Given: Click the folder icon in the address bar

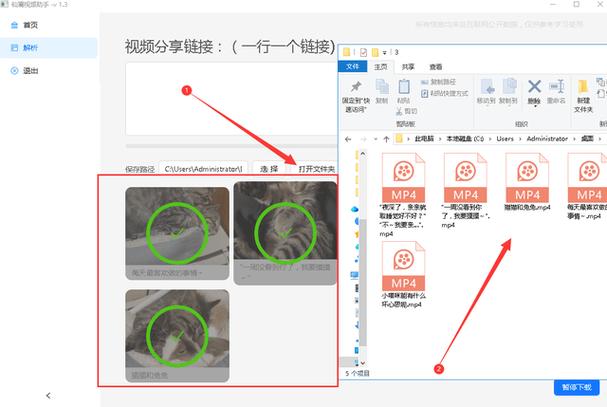Looking at the screenshot, I should pyautogui.click(x=399, y=139).
